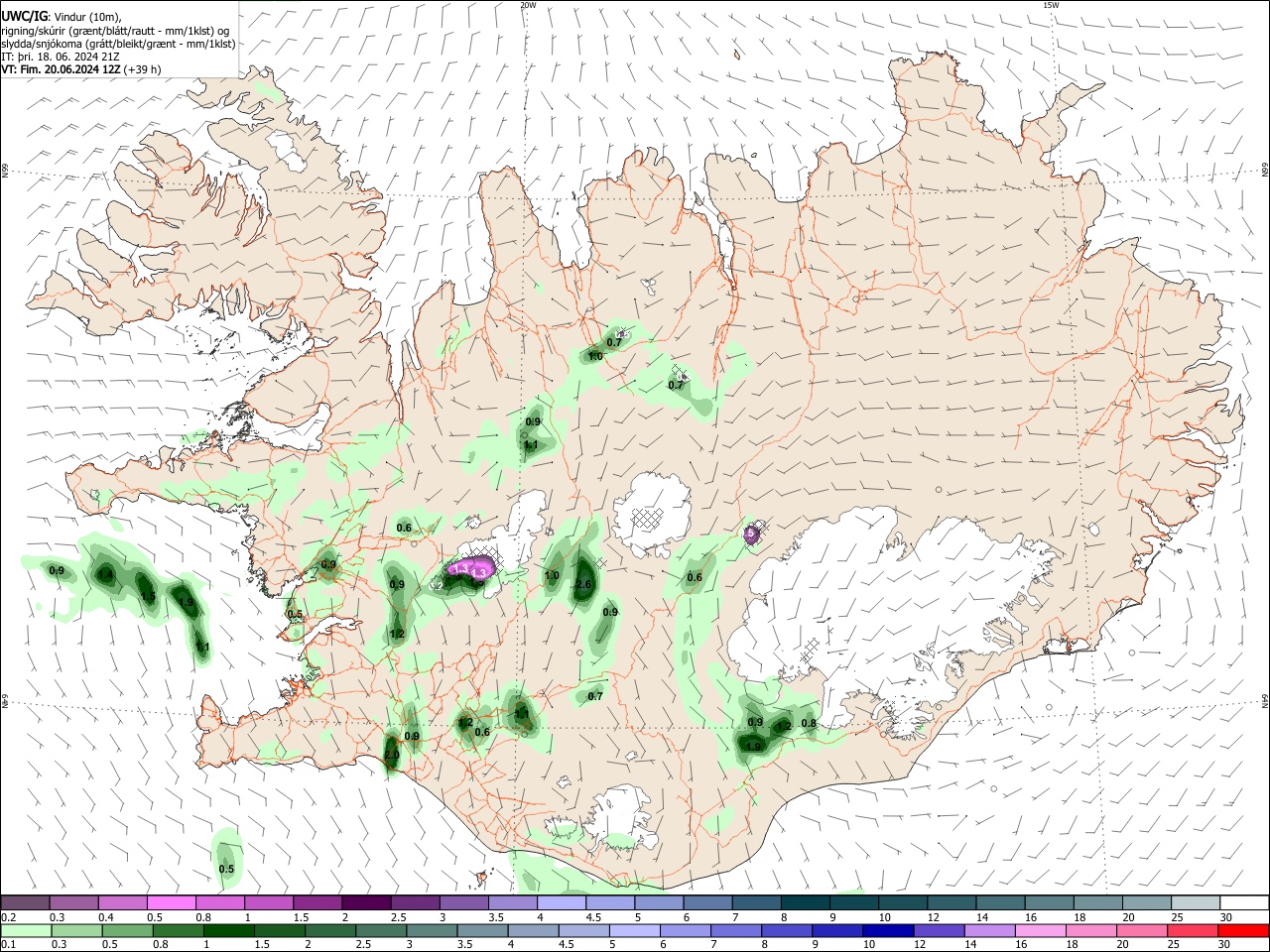Screen dimensions: 1270x952
Task: Select the light green 0.1 rain legend swatch
Action: coord(27,930)
